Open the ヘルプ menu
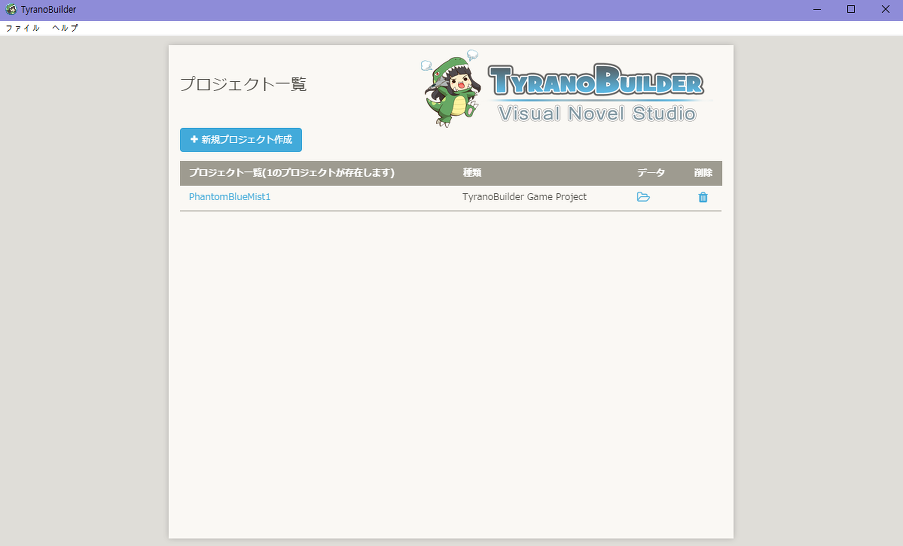The image size is (903, 546). (x=65, y=28)
